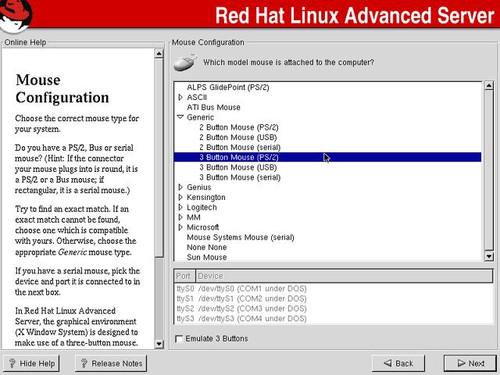Click the ASCII group label

197,97
